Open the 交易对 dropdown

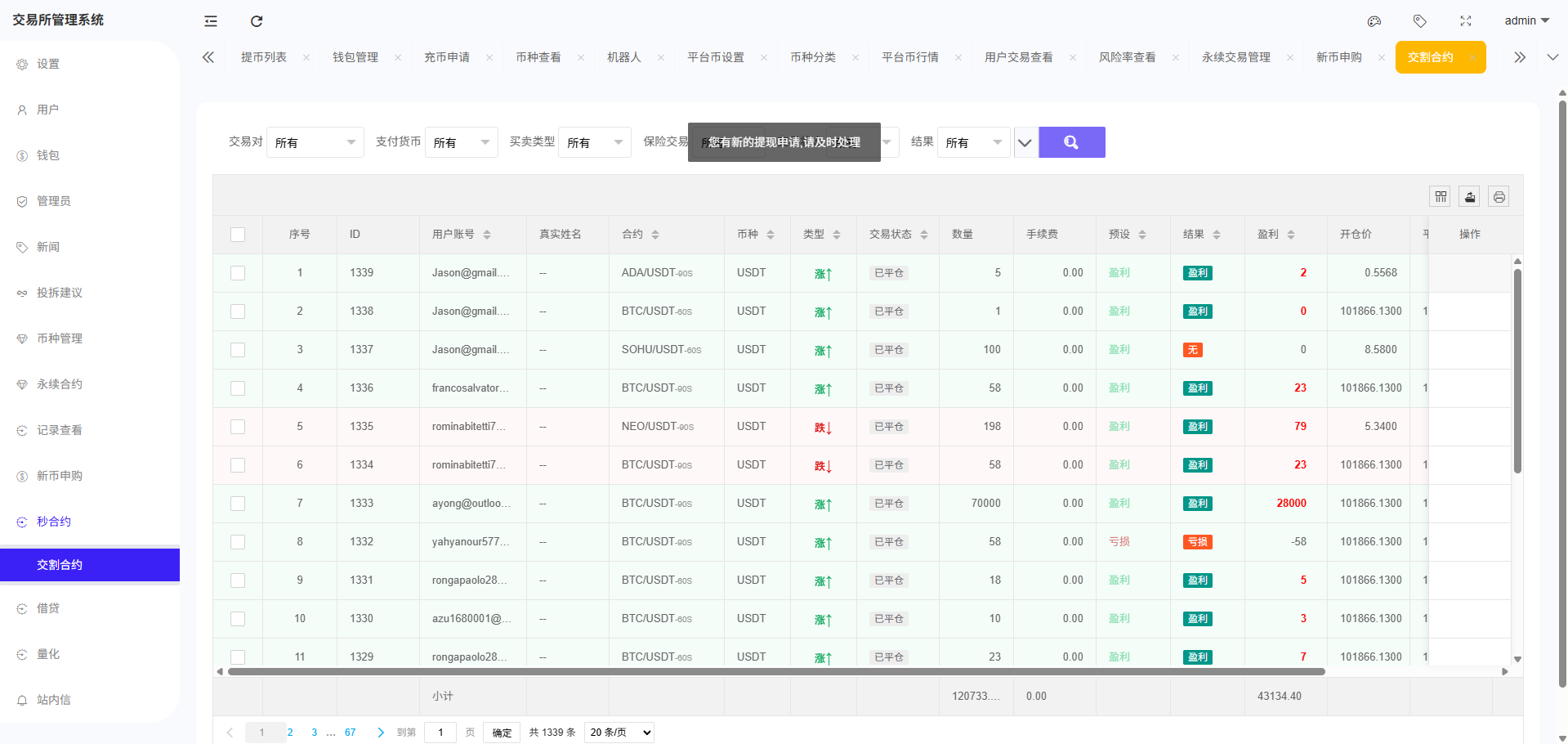point(315,142)
